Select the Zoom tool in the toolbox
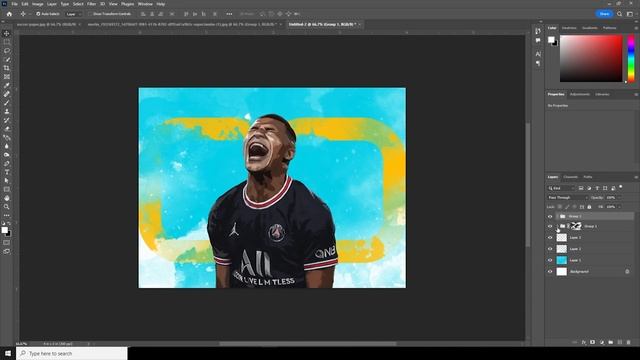Screen dimensions: 640x360 (x=7, y=207)
